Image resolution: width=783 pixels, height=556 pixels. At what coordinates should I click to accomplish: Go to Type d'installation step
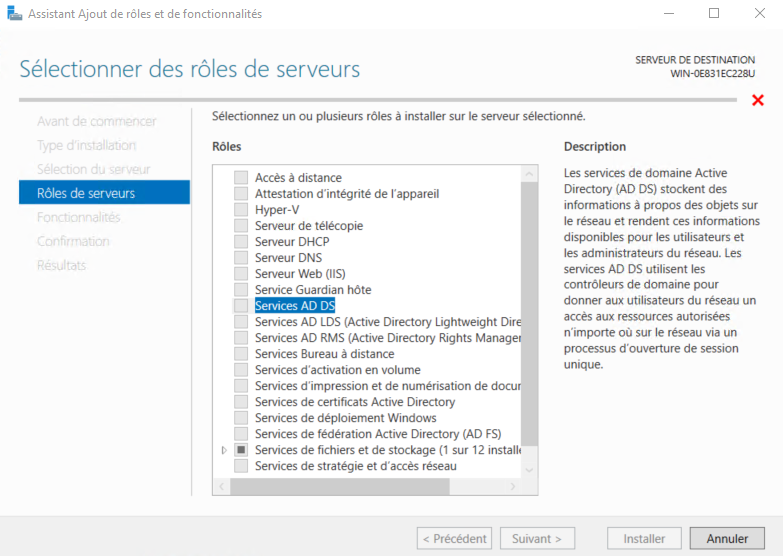coord(86,145)
